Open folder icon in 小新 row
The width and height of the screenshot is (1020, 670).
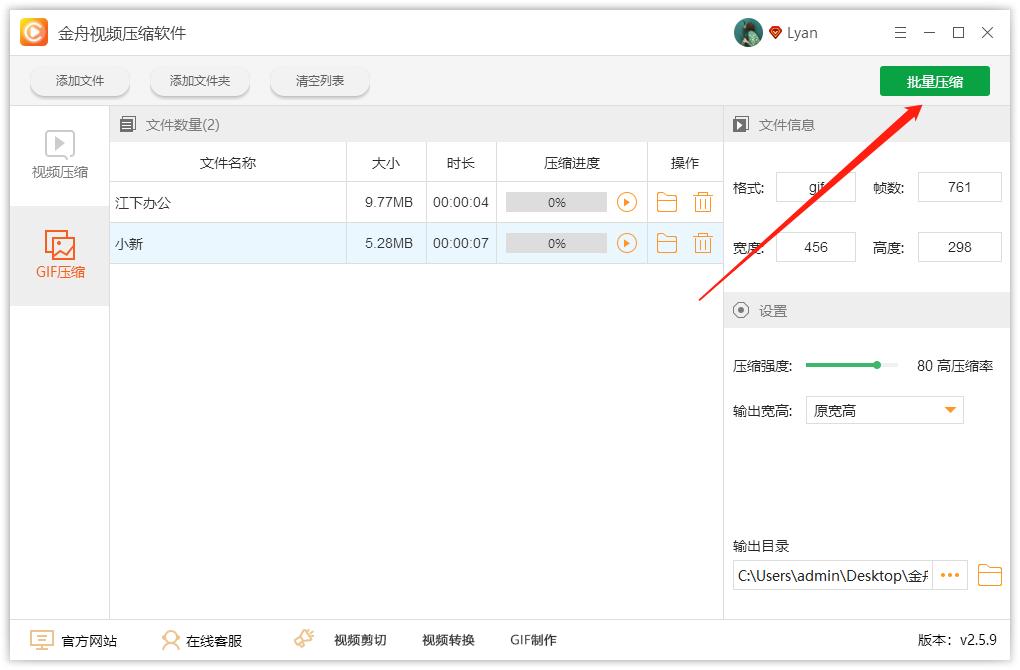[667, 243]
